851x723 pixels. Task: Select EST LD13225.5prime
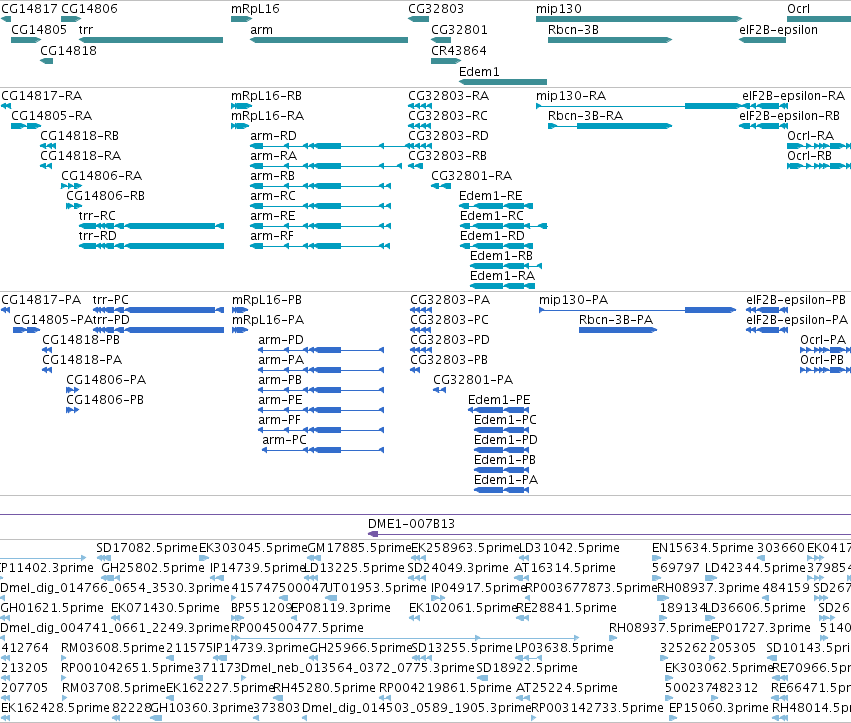(x=312, y=578)
